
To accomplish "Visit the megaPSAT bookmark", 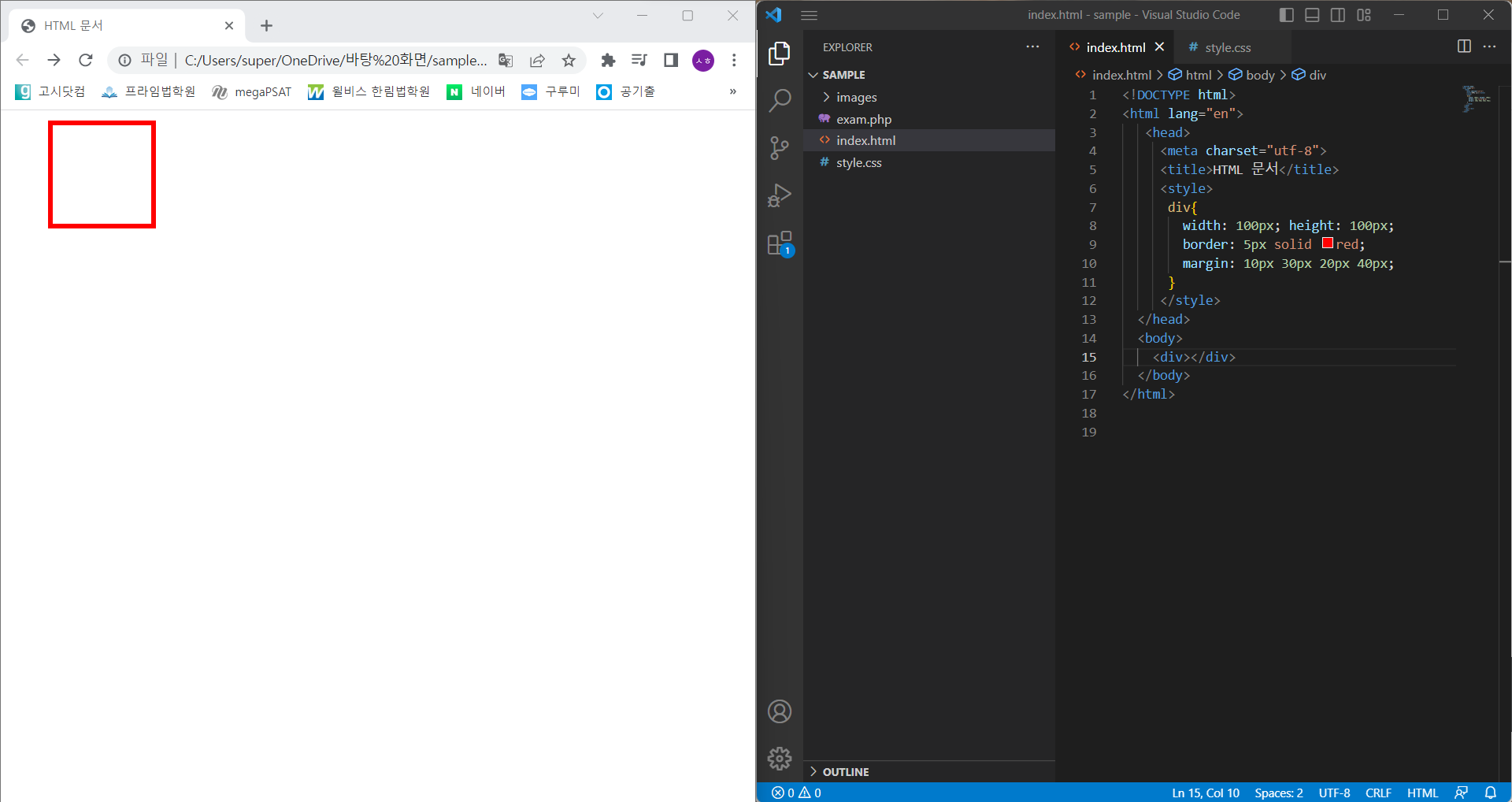I will pos(262,91).
